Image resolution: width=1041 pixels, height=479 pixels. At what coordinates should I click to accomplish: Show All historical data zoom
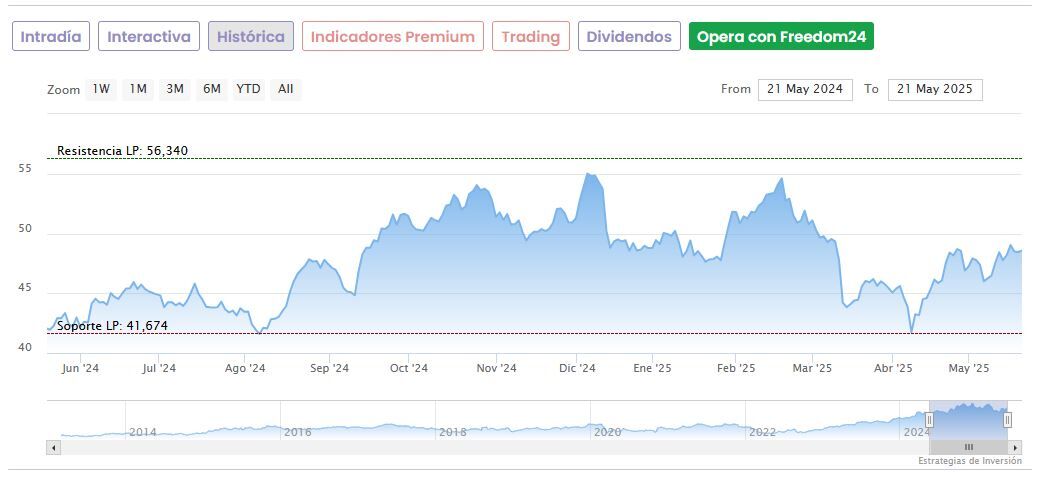pyautogui.click(x=286, y=89)
